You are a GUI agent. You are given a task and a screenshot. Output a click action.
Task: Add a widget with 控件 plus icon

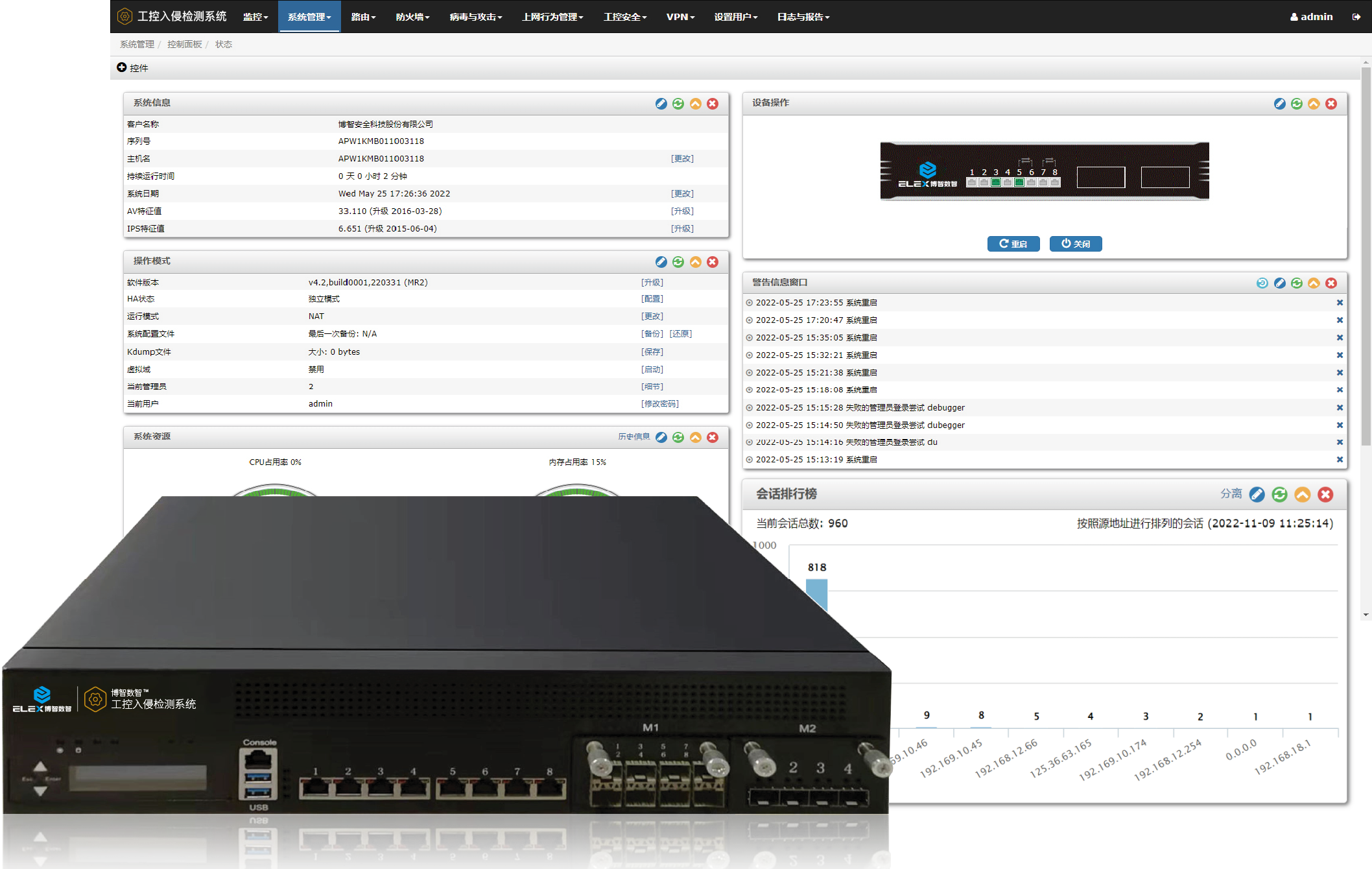click(x=121, y=67)
